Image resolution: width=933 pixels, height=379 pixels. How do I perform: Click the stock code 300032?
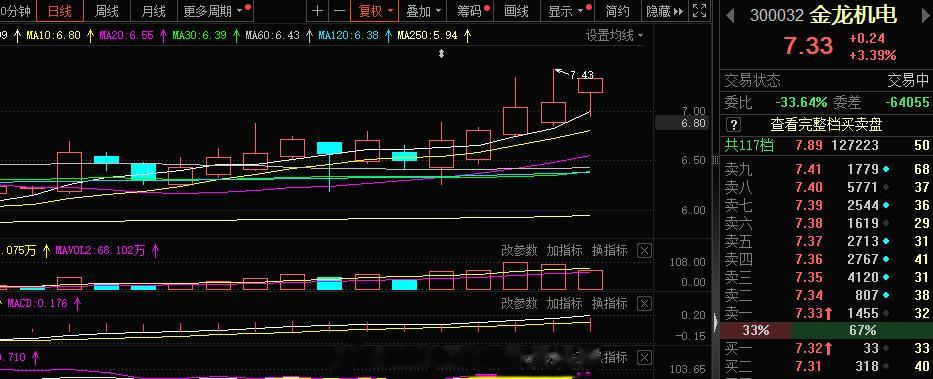click(x=777, y=15)
